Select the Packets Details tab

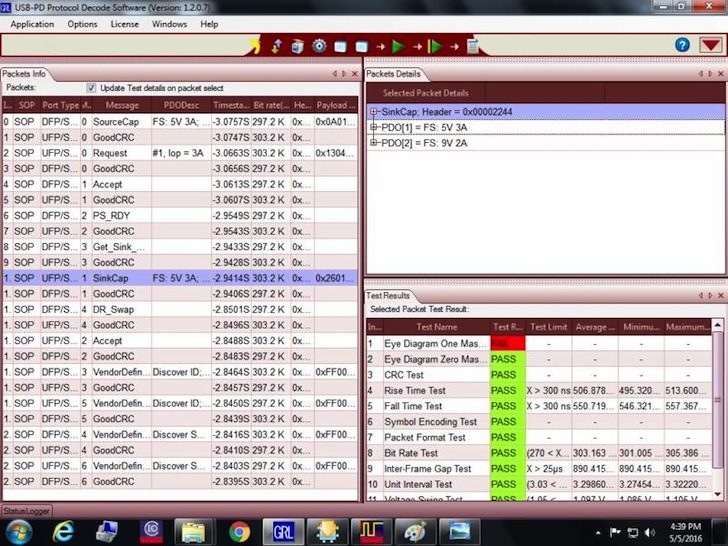point(393,74)
